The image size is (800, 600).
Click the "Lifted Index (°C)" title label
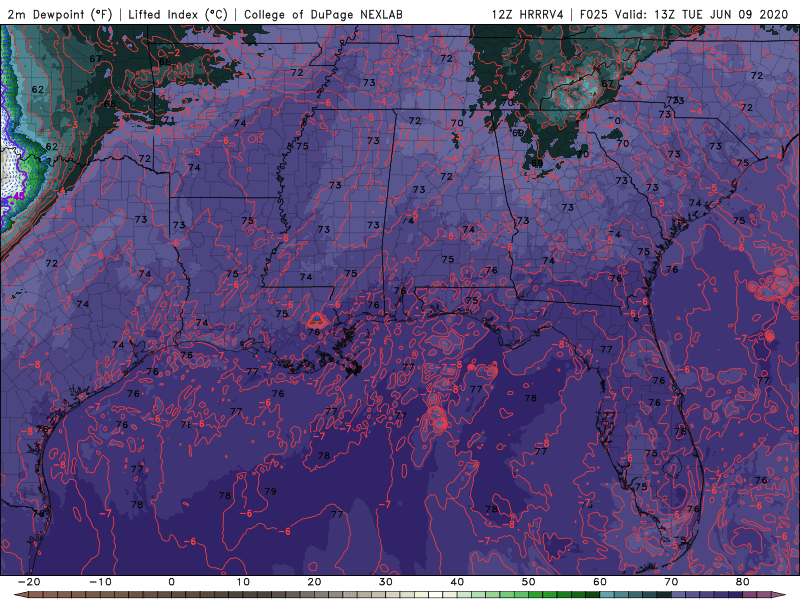178,14
